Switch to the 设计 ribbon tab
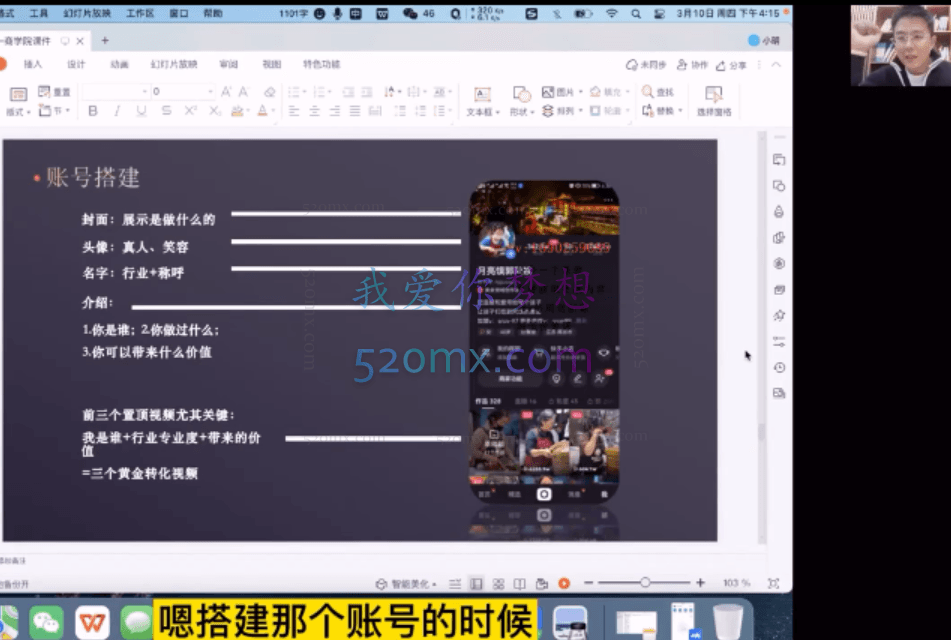 78,62
